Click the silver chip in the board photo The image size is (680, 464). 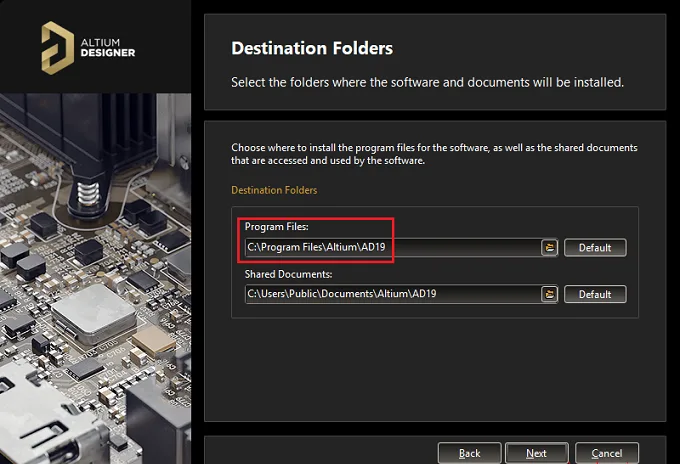(x=93, y=314)
